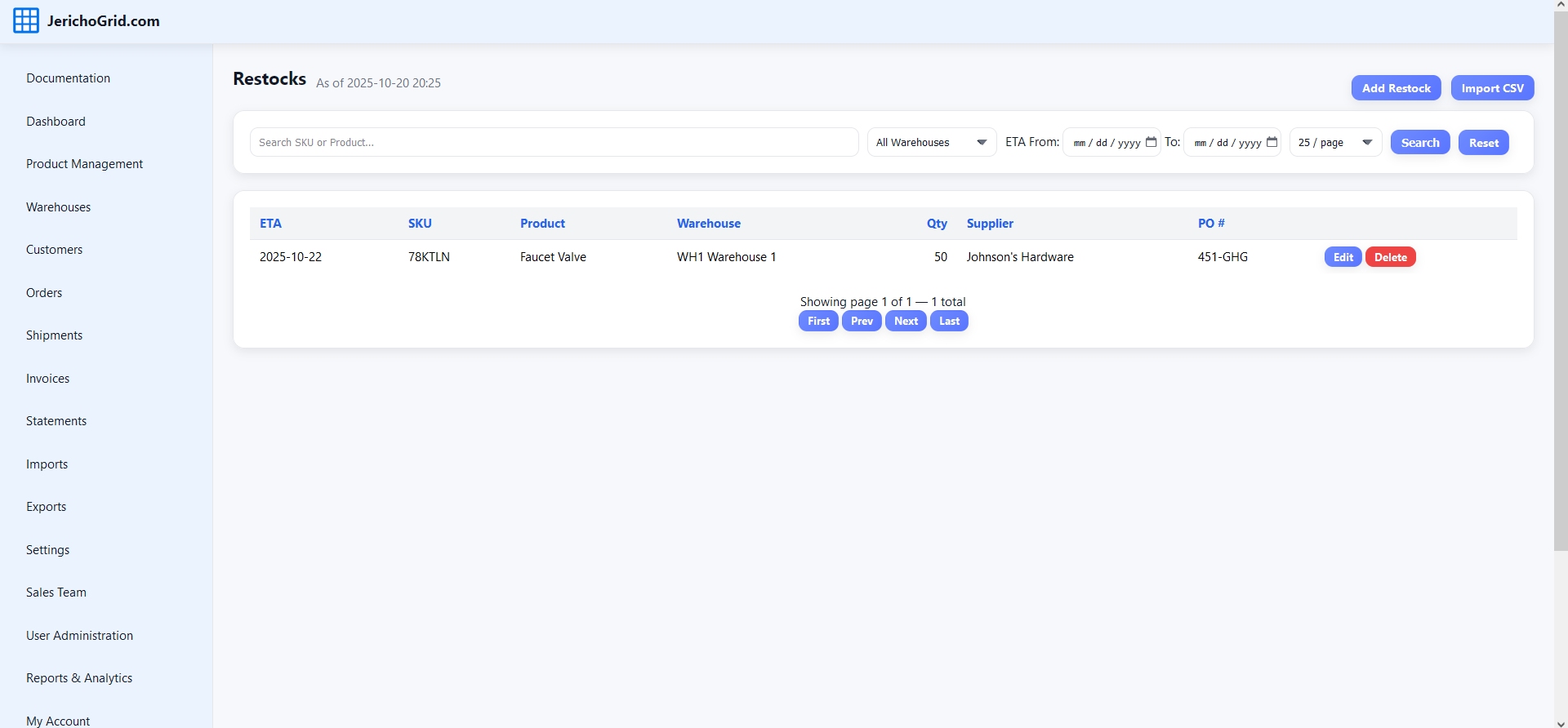1568x728 pixels.
Task: Sort the table by ETA column
Action: coord(270,224)
